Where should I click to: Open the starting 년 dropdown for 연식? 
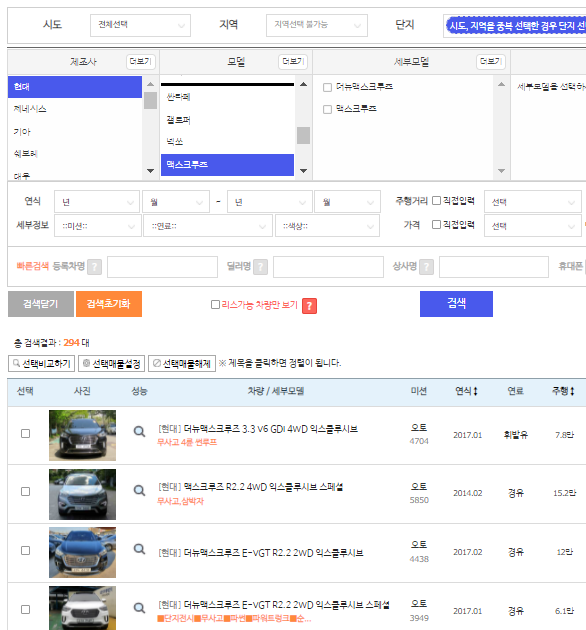(x=97, y=202)
